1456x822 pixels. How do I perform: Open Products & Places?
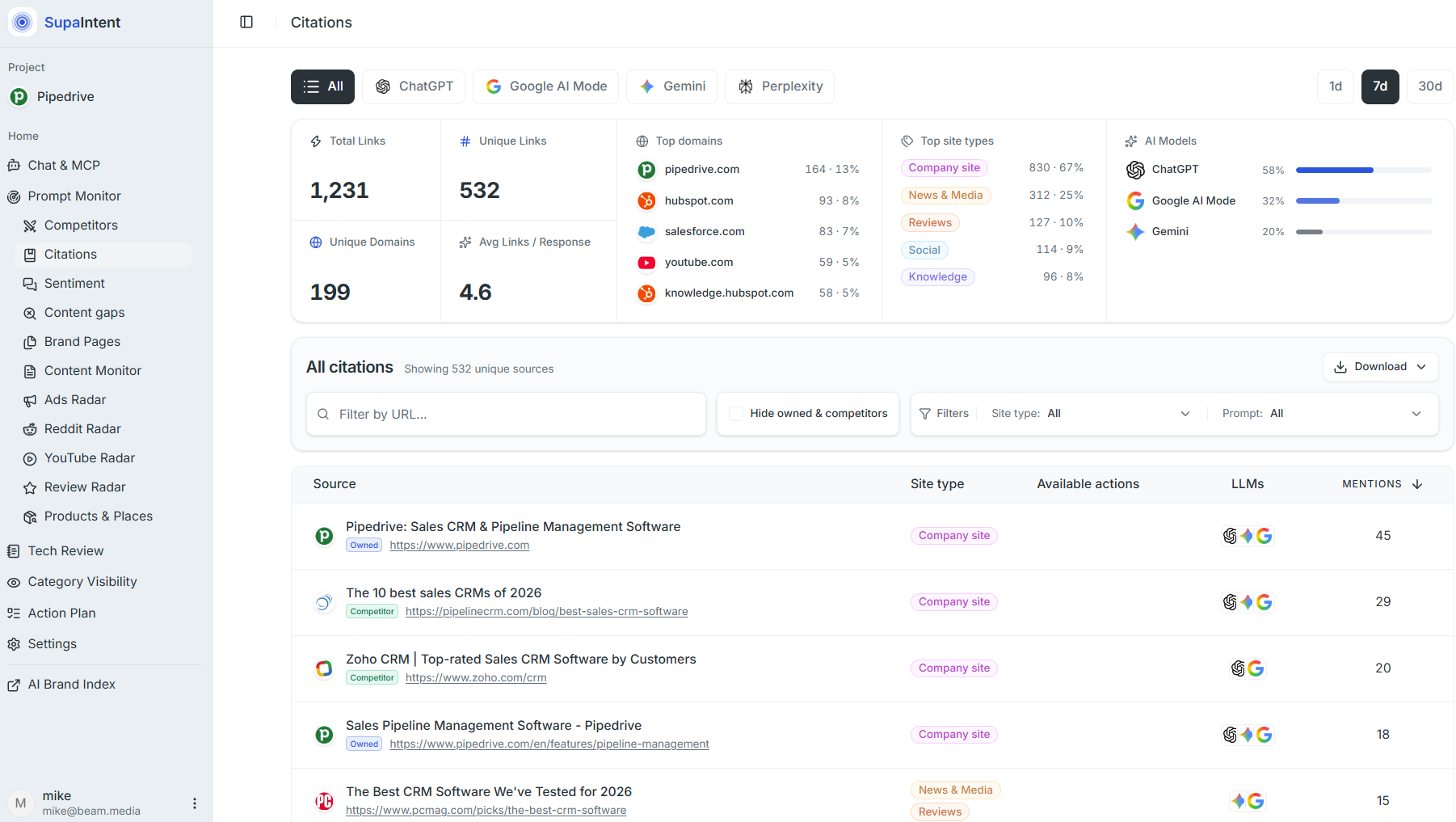pyautogui.click(x=99, y=516)
